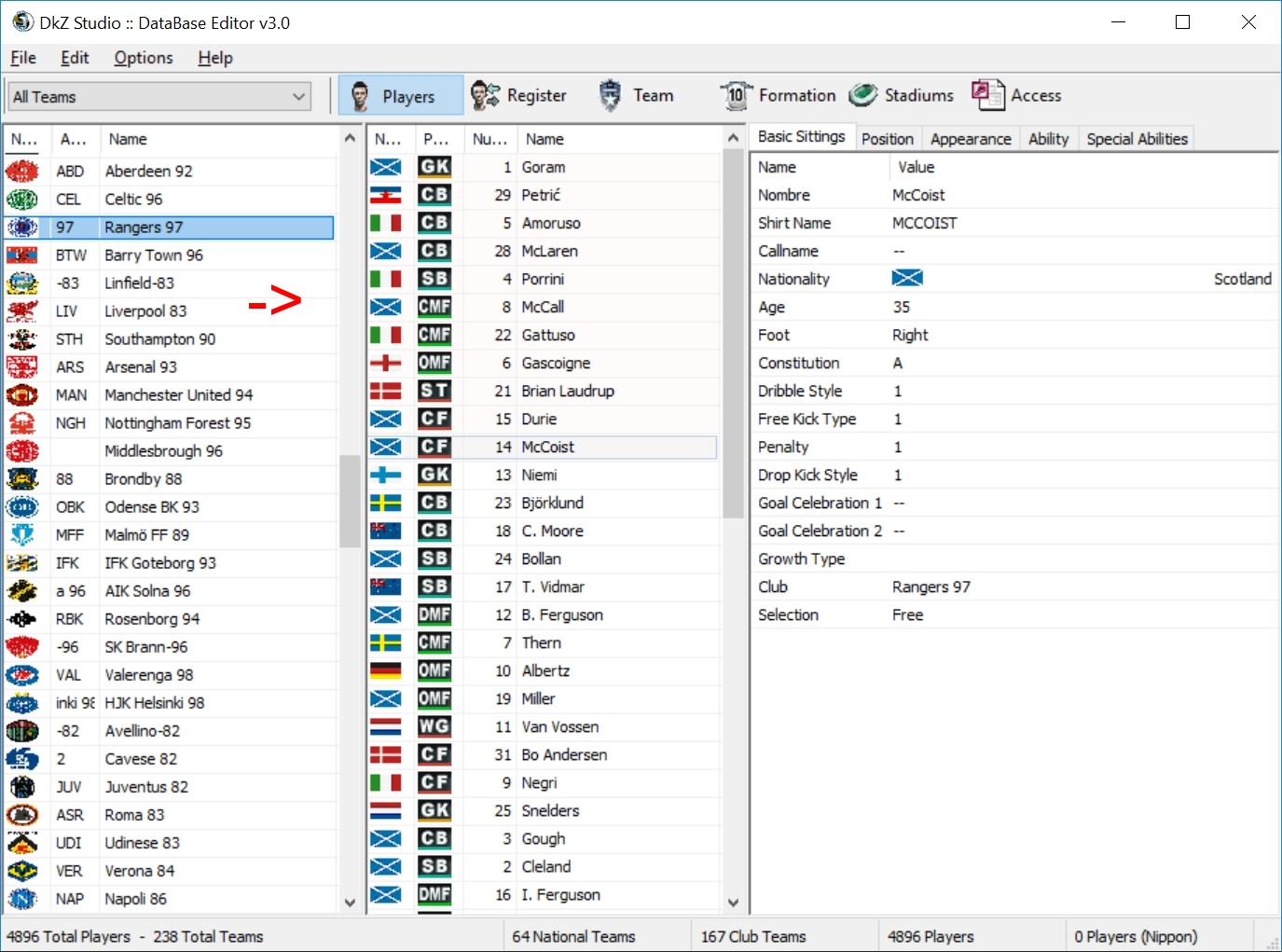Click the WG position badge for Van Vossen
The image size is (1282, 952).
(434, 726)
